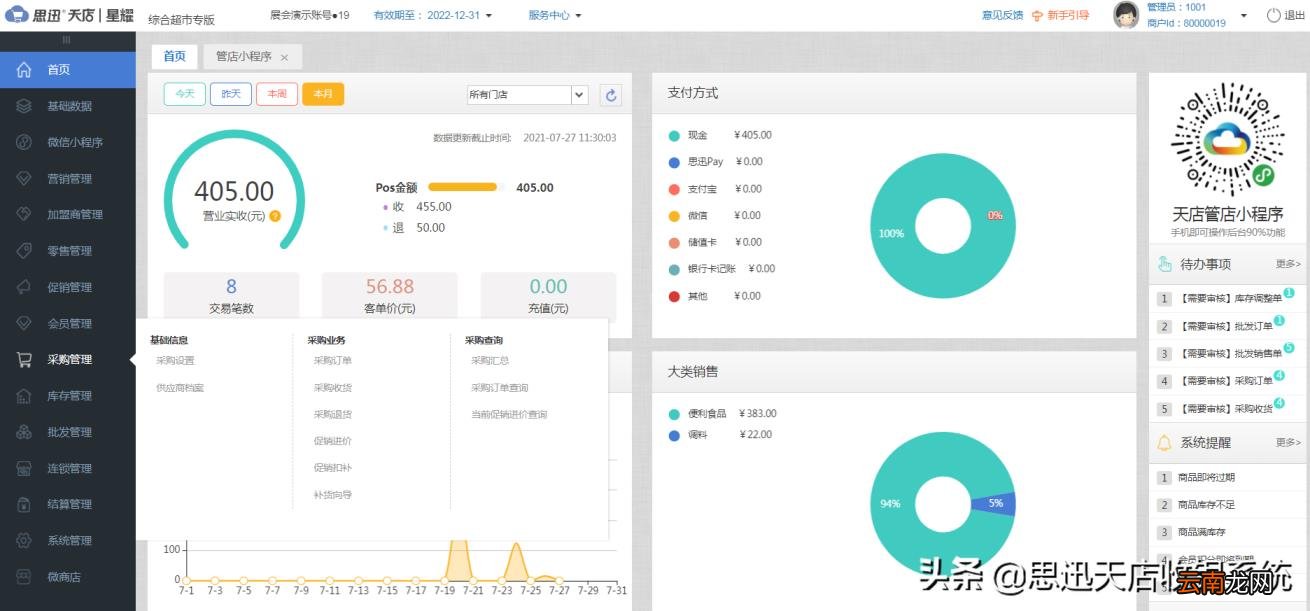This screenshot has height=611, width=1310.
Task: Open 采购订单 menu item
Action: click(333, 361)
